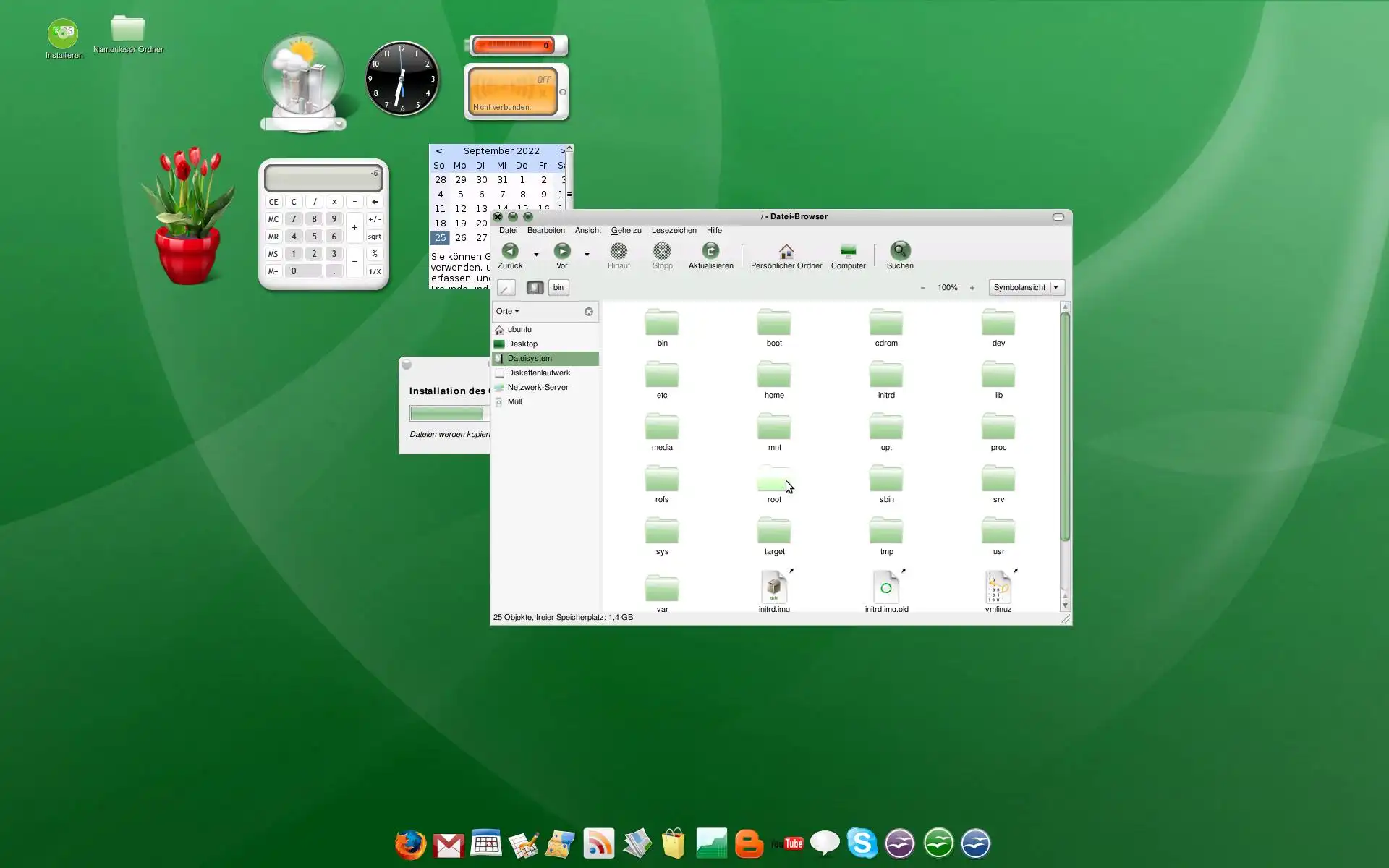Click the Suchen search icon
1389x868 pixels.
tap(899, 251)
